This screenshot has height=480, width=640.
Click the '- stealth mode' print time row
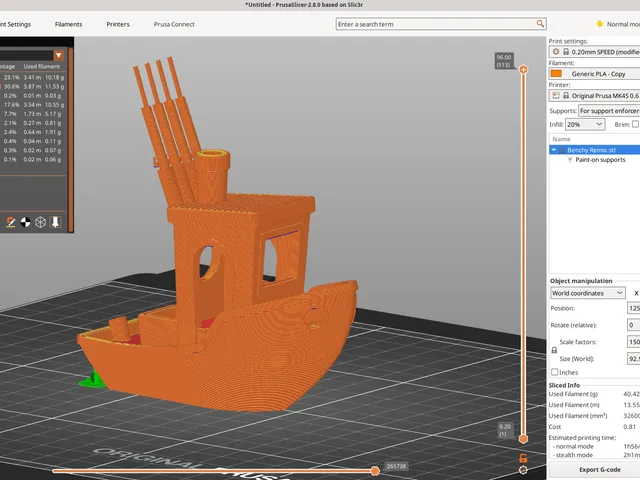tap(594, 455)
